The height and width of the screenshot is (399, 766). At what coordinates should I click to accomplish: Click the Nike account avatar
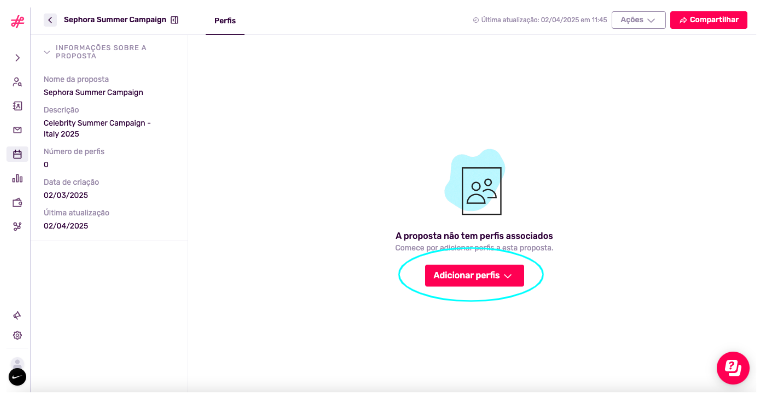click(18, 377)
